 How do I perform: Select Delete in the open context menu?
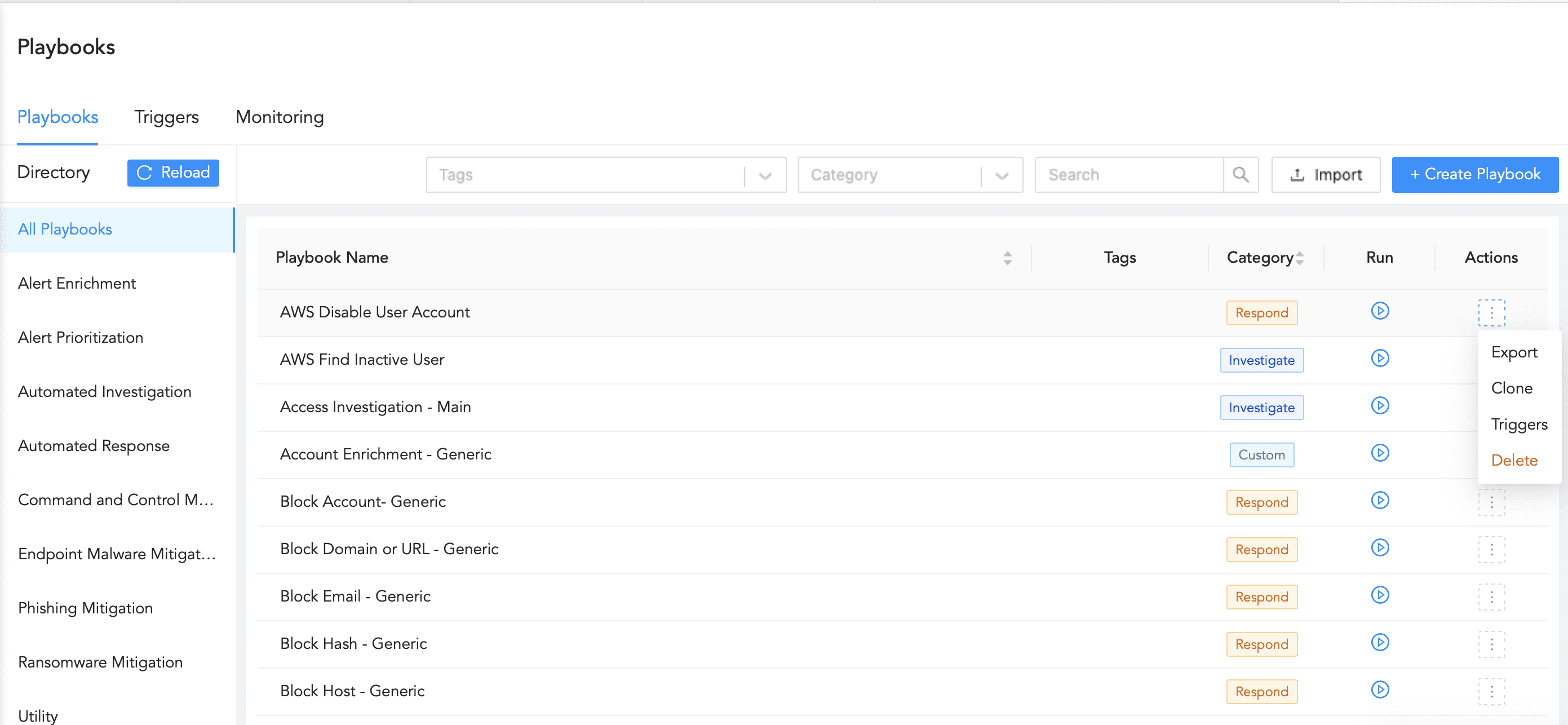[1514, 460]
